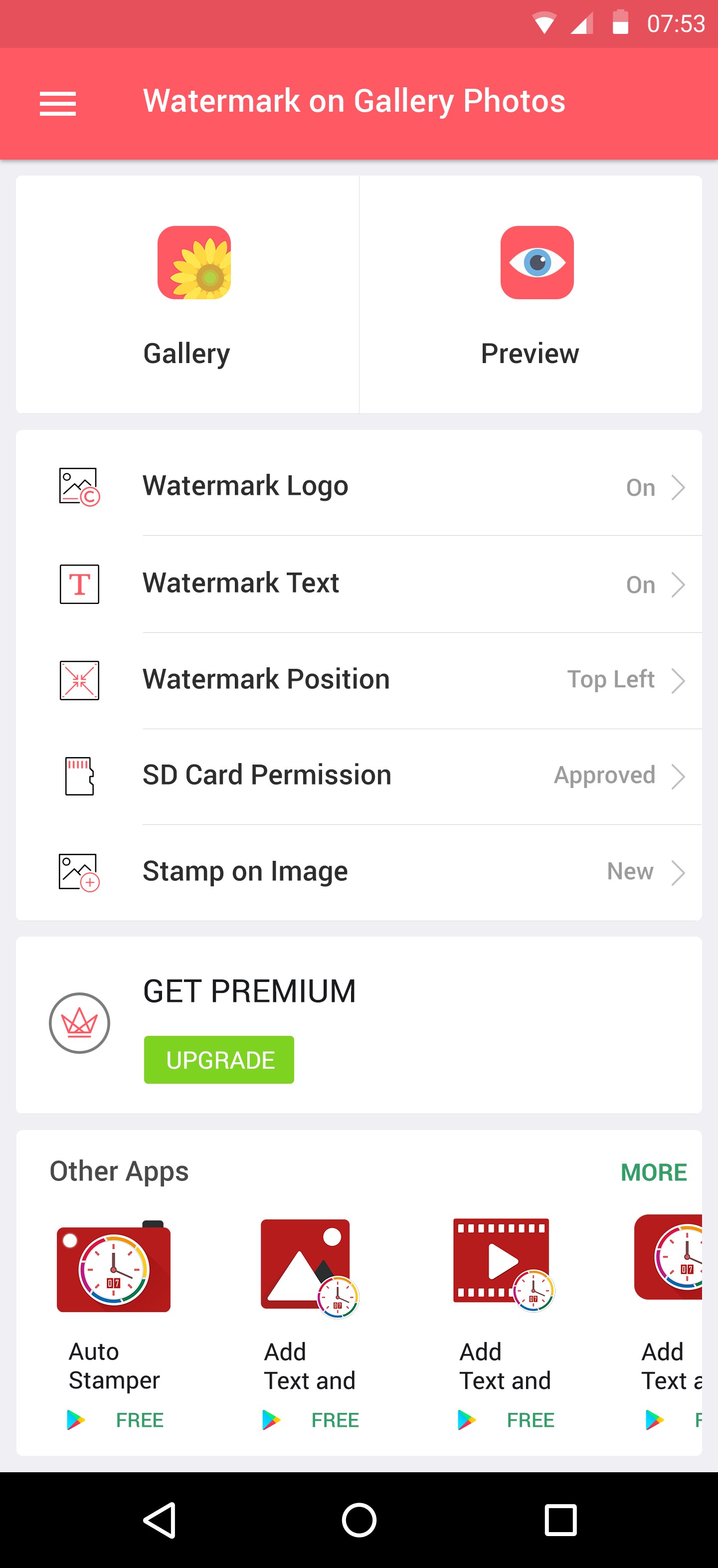Tap the Watermark Position arrows icon
The width and height of the screenshot is (718, 1568).
79,680
